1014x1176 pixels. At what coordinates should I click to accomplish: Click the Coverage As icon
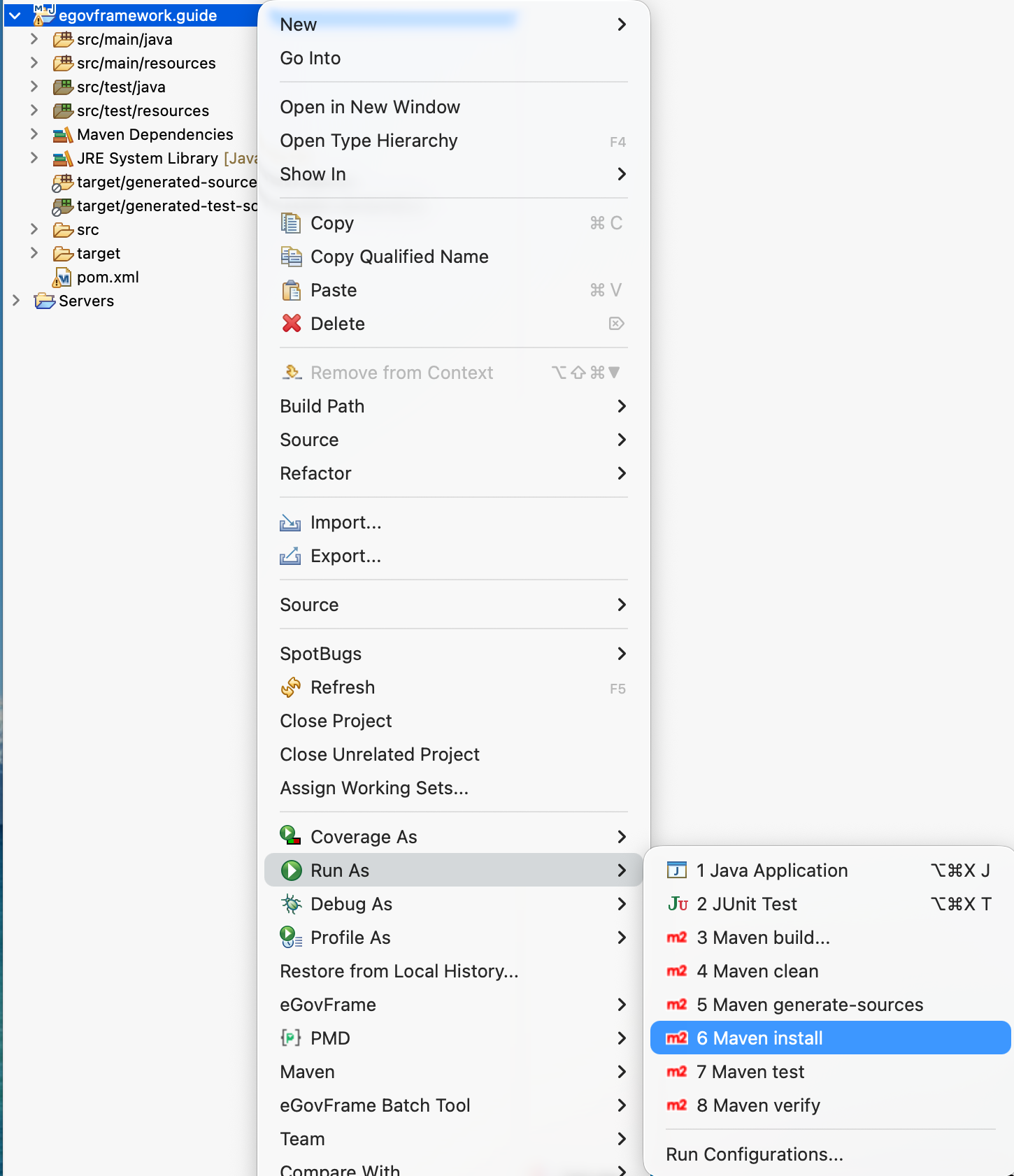(291, 836)
